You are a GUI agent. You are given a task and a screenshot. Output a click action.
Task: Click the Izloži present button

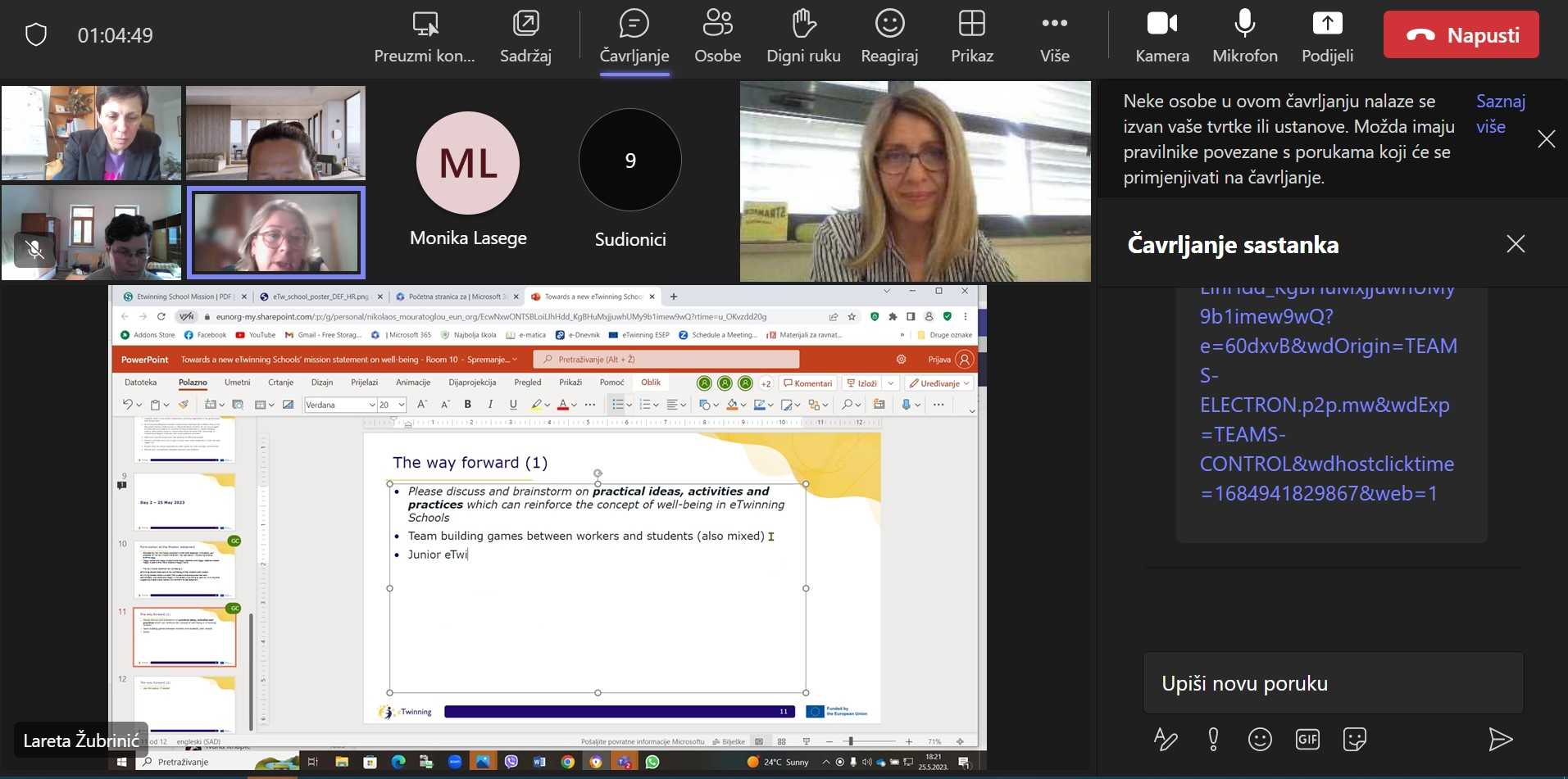coord(862,383)
